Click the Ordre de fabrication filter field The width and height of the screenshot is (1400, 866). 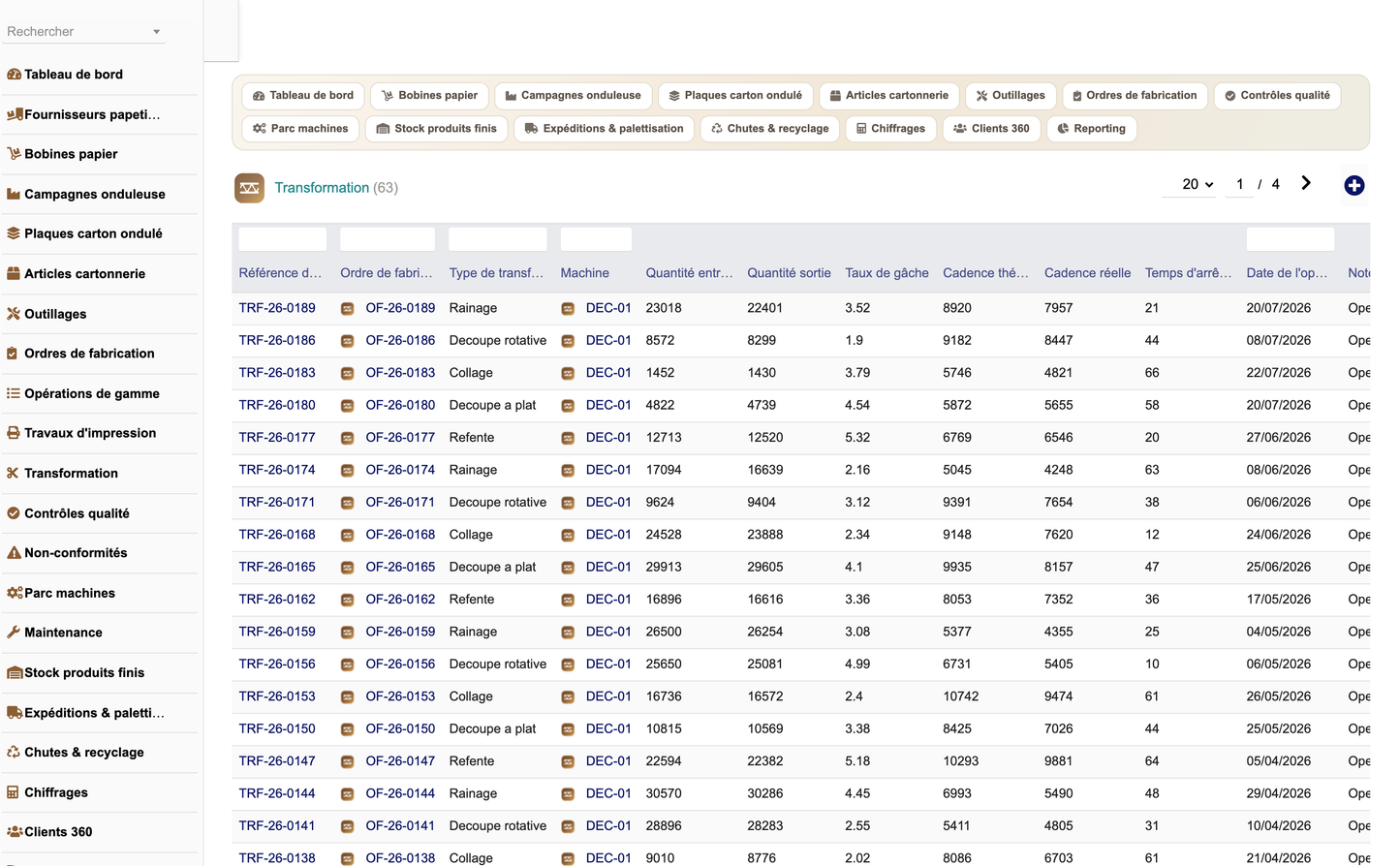[388, 239]
